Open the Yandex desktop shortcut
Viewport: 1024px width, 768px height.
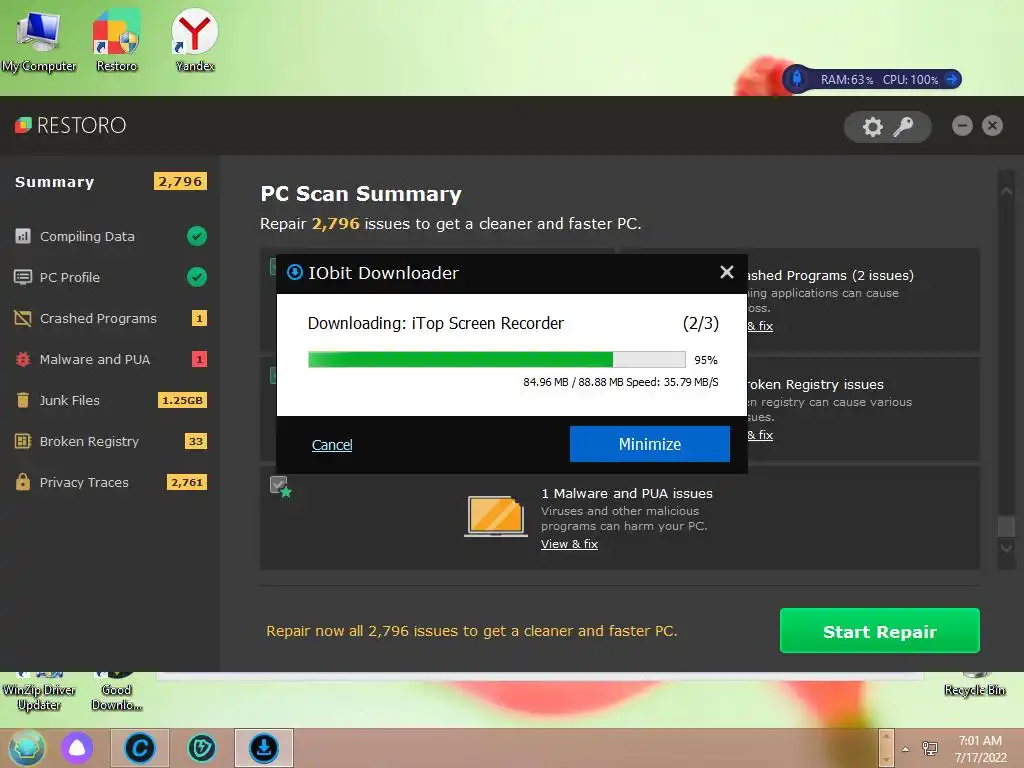click(195, 40)
